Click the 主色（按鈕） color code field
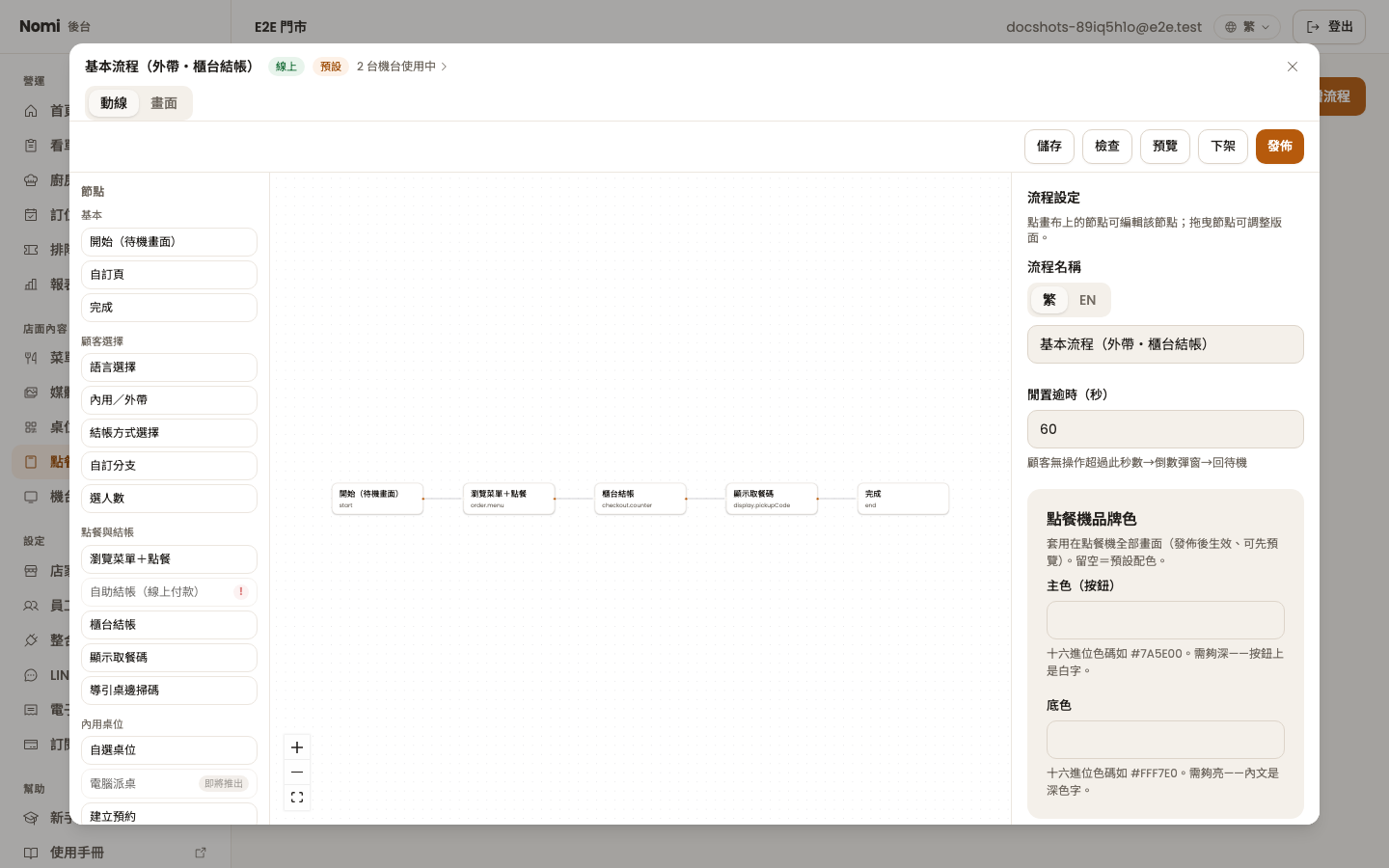1389x868 pixels. click(x=1165, y=620)
